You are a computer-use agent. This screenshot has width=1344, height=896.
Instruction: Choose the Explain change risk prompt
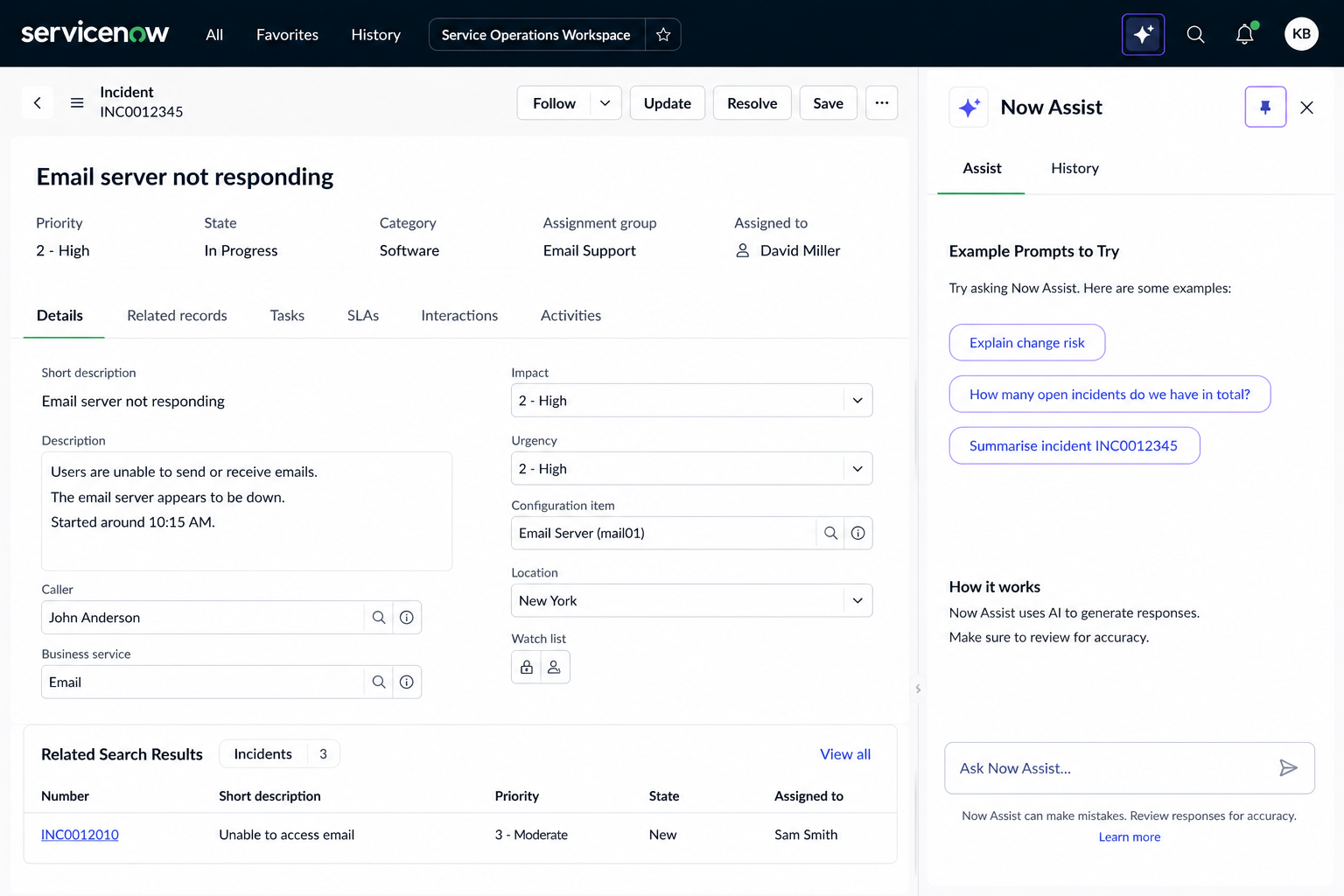click(1027, 342)
